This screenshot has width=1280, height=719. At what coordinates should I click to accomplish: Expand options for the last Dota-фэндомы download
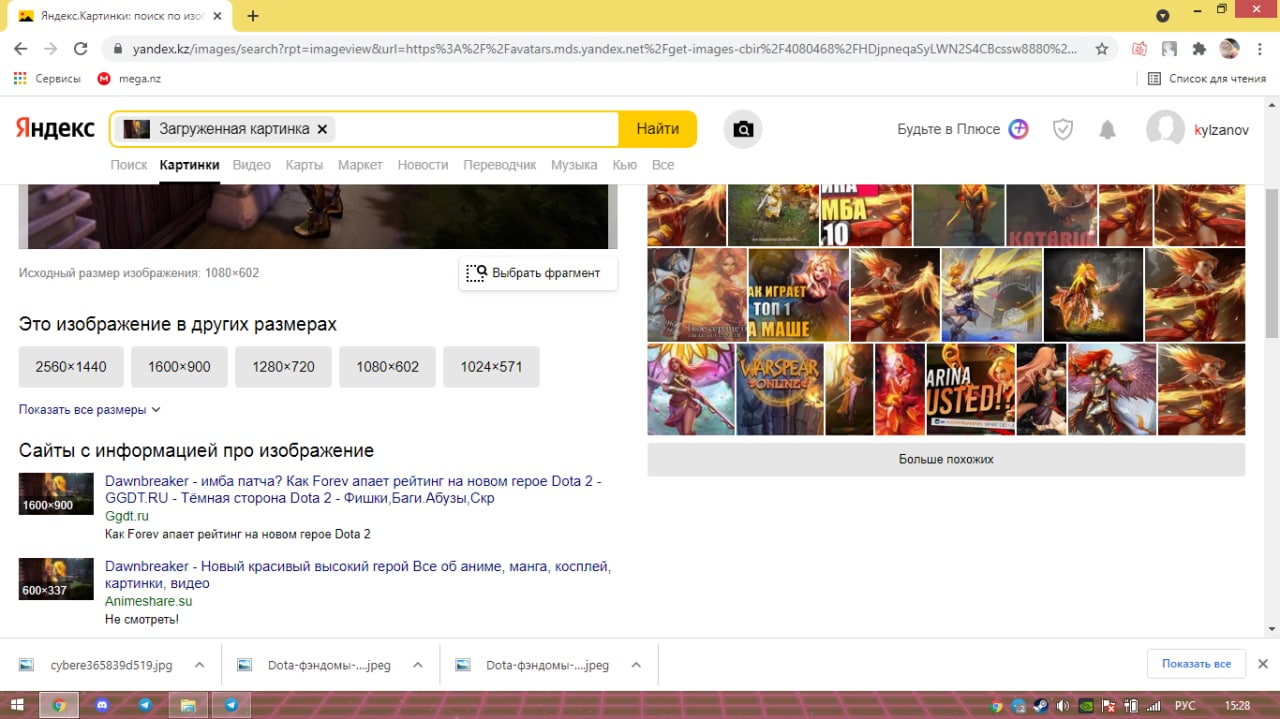636,664
